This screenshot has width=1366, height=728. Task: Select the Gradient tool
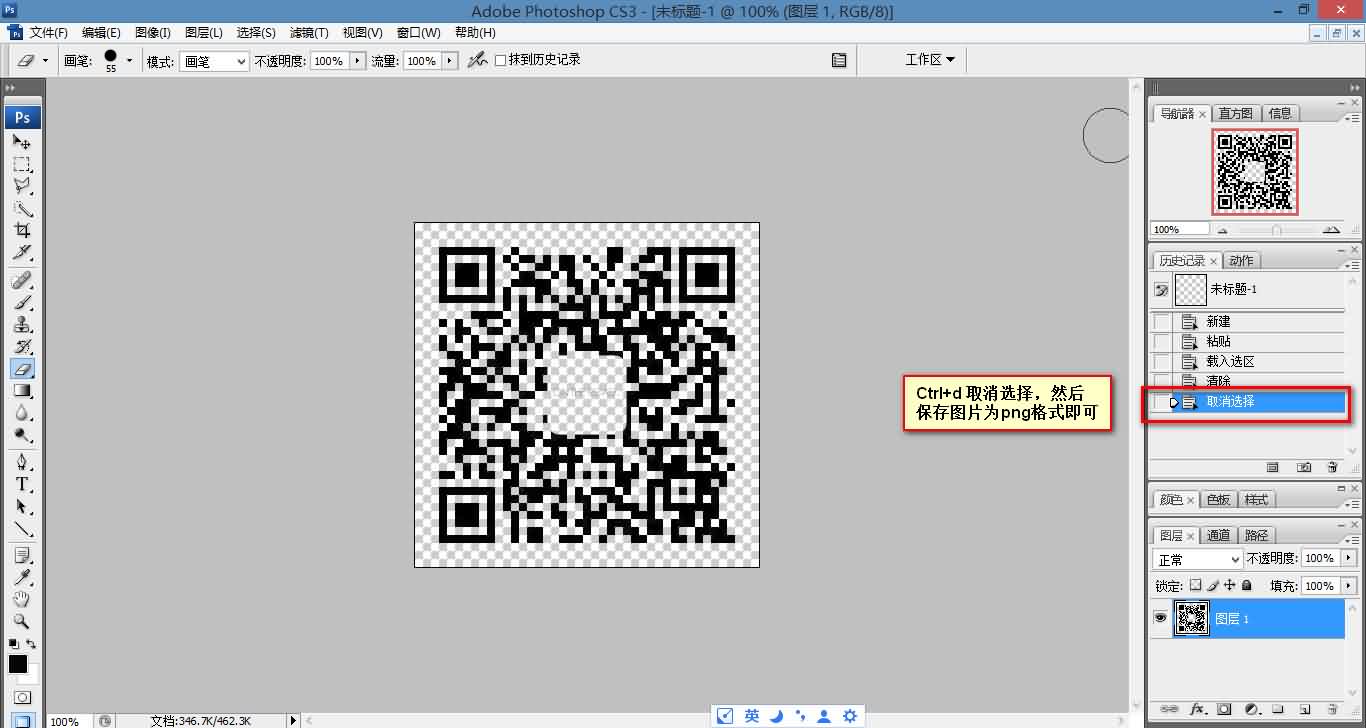(x=22, y=390)
